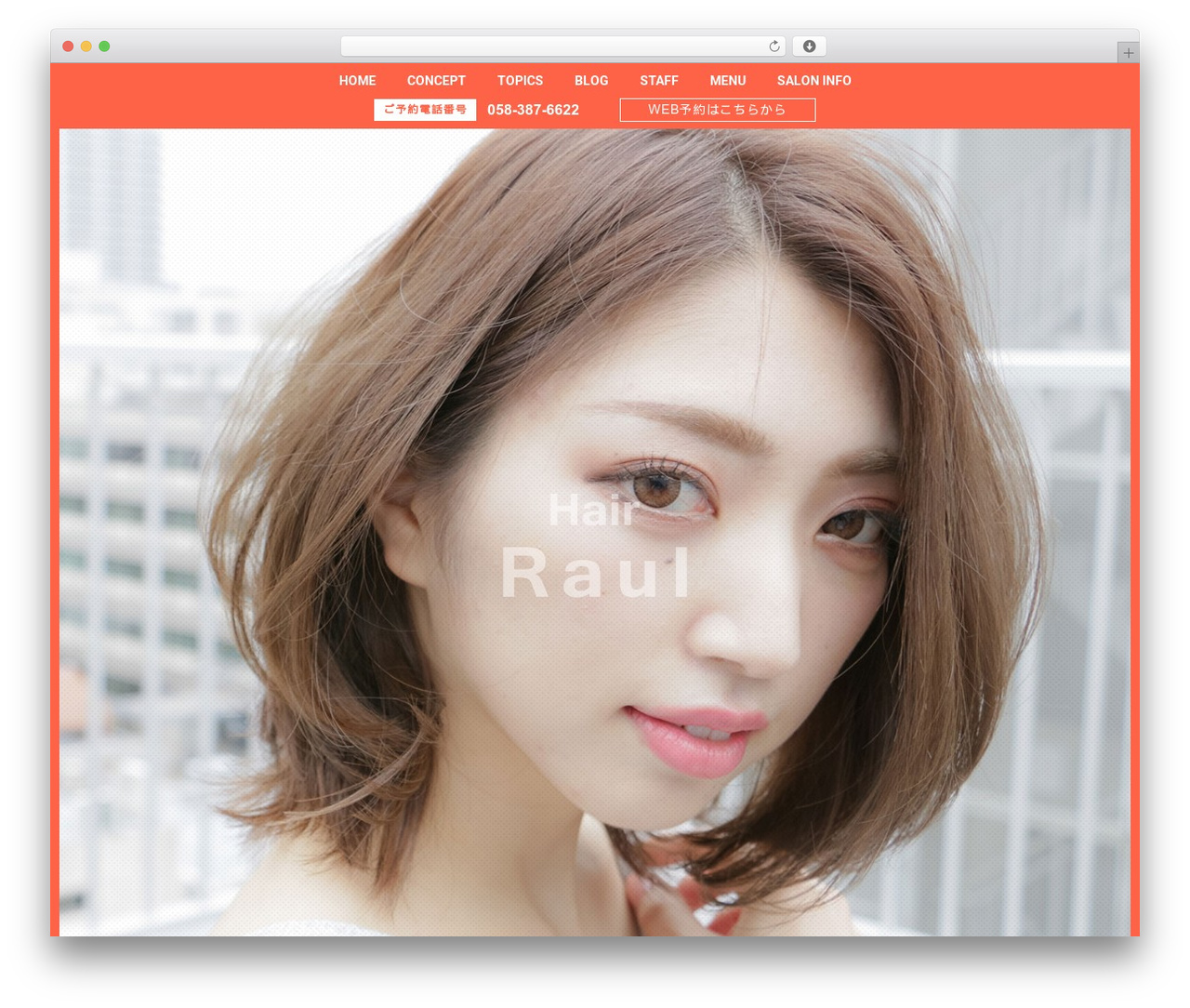The height and width of the screenshot is (1008, 1190).
Task: Add a new browser tab
Action: pos(1128,53)
